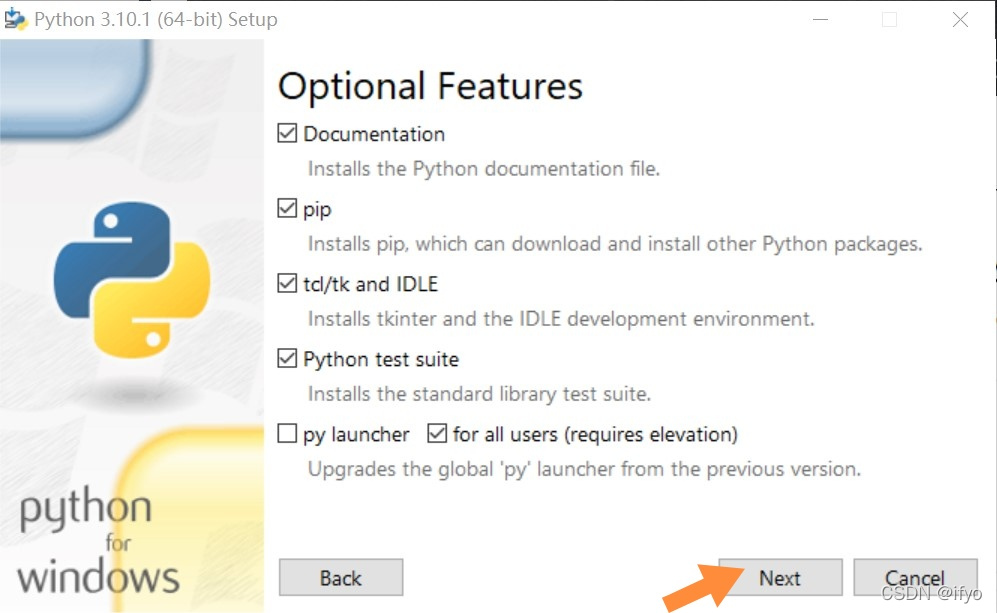Uncheck 'for all users (requires elevation)'
The width and height of the screenshot is (997, 613).
coord(437,432)
